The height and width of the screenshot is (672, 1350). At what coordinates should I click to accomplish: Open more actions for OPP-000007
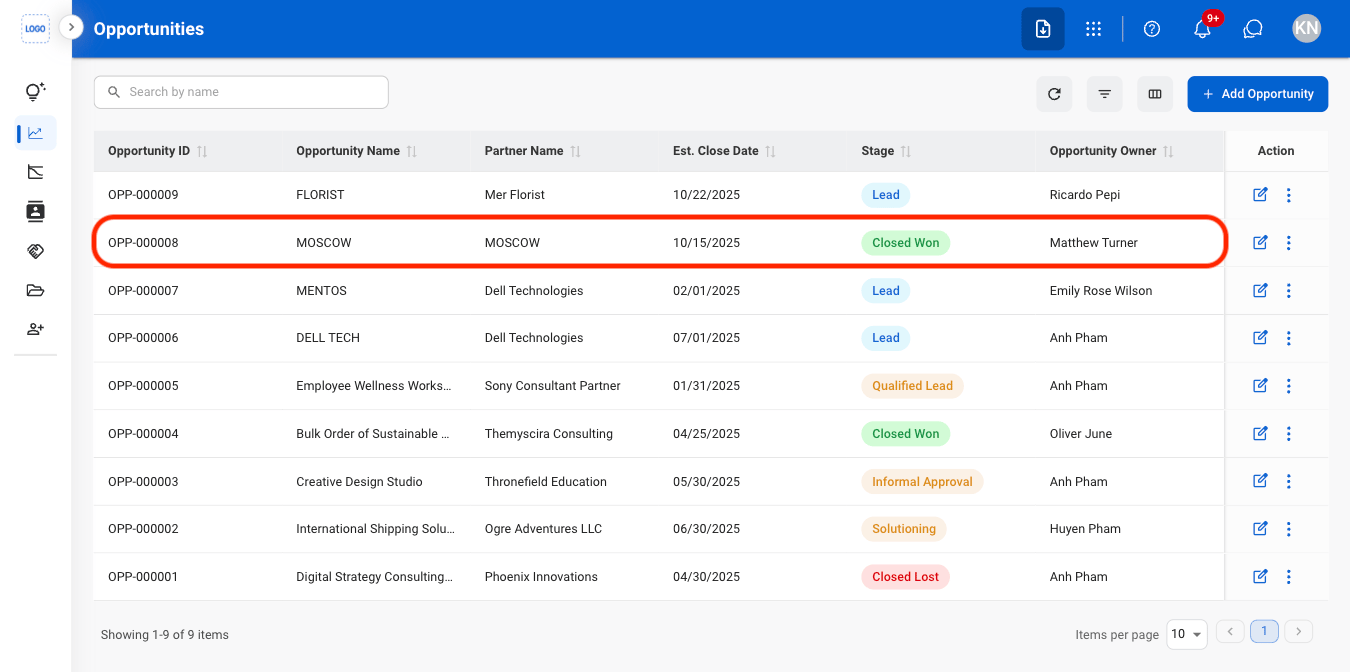(1288, 291)
